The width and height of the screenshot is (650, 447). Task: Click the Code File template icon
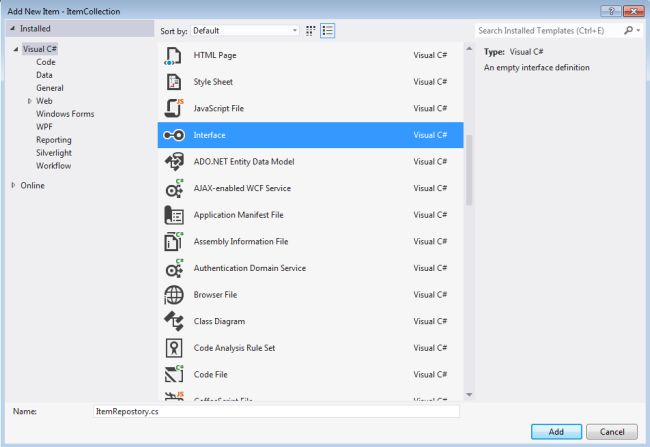tap(173, 374)
